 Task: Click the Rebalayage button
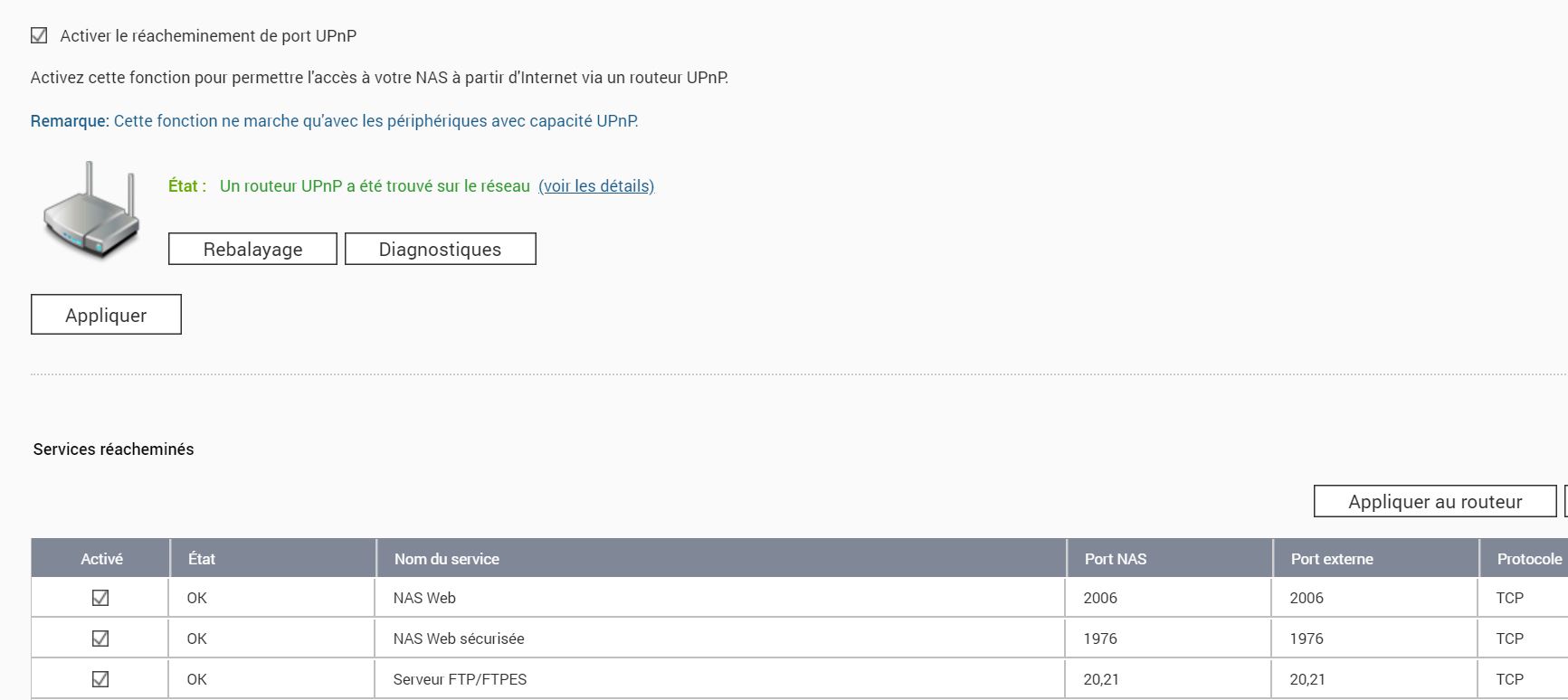252,249
